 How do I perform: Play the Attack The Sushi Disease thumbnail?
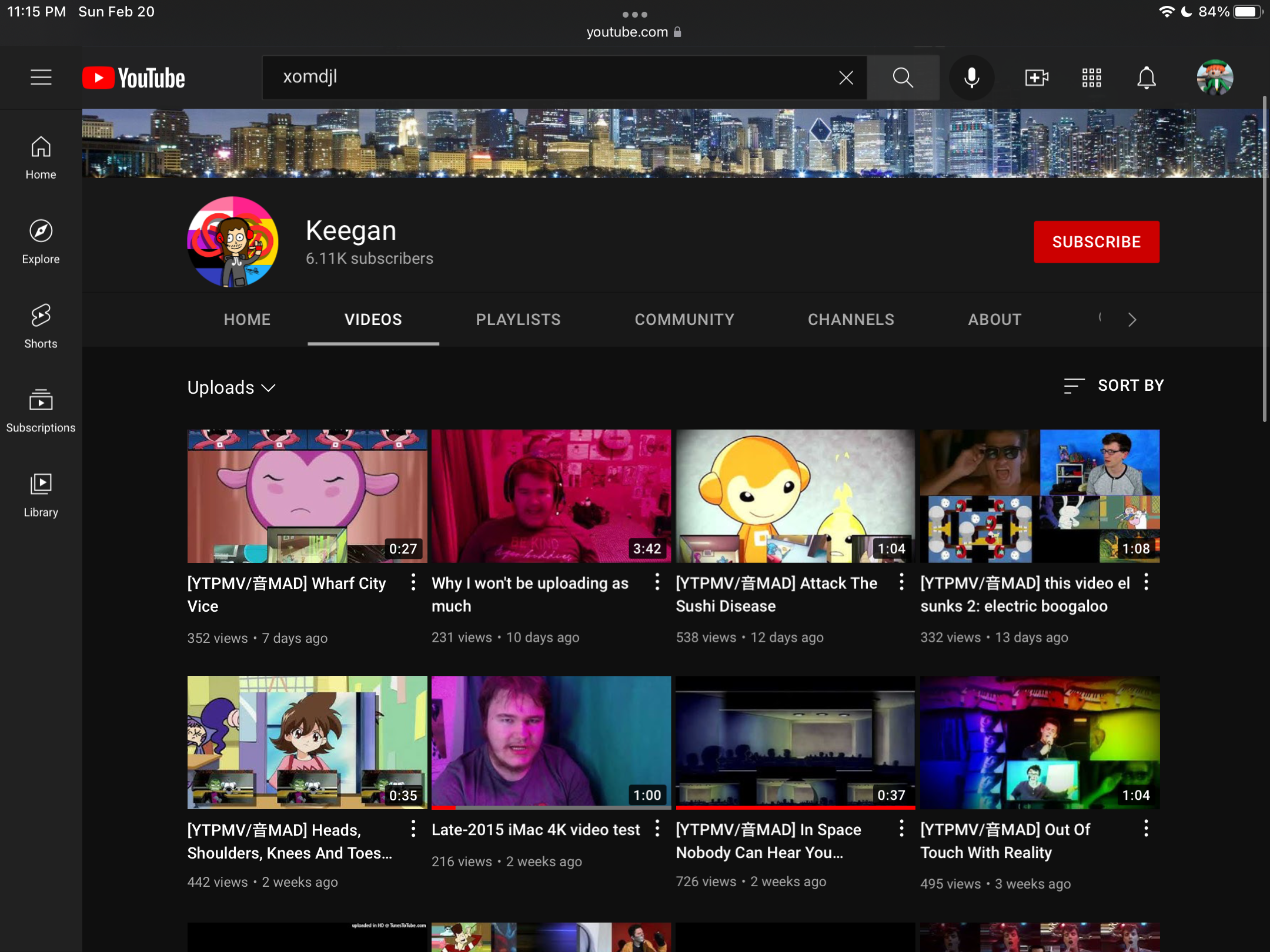pos(796,496)
